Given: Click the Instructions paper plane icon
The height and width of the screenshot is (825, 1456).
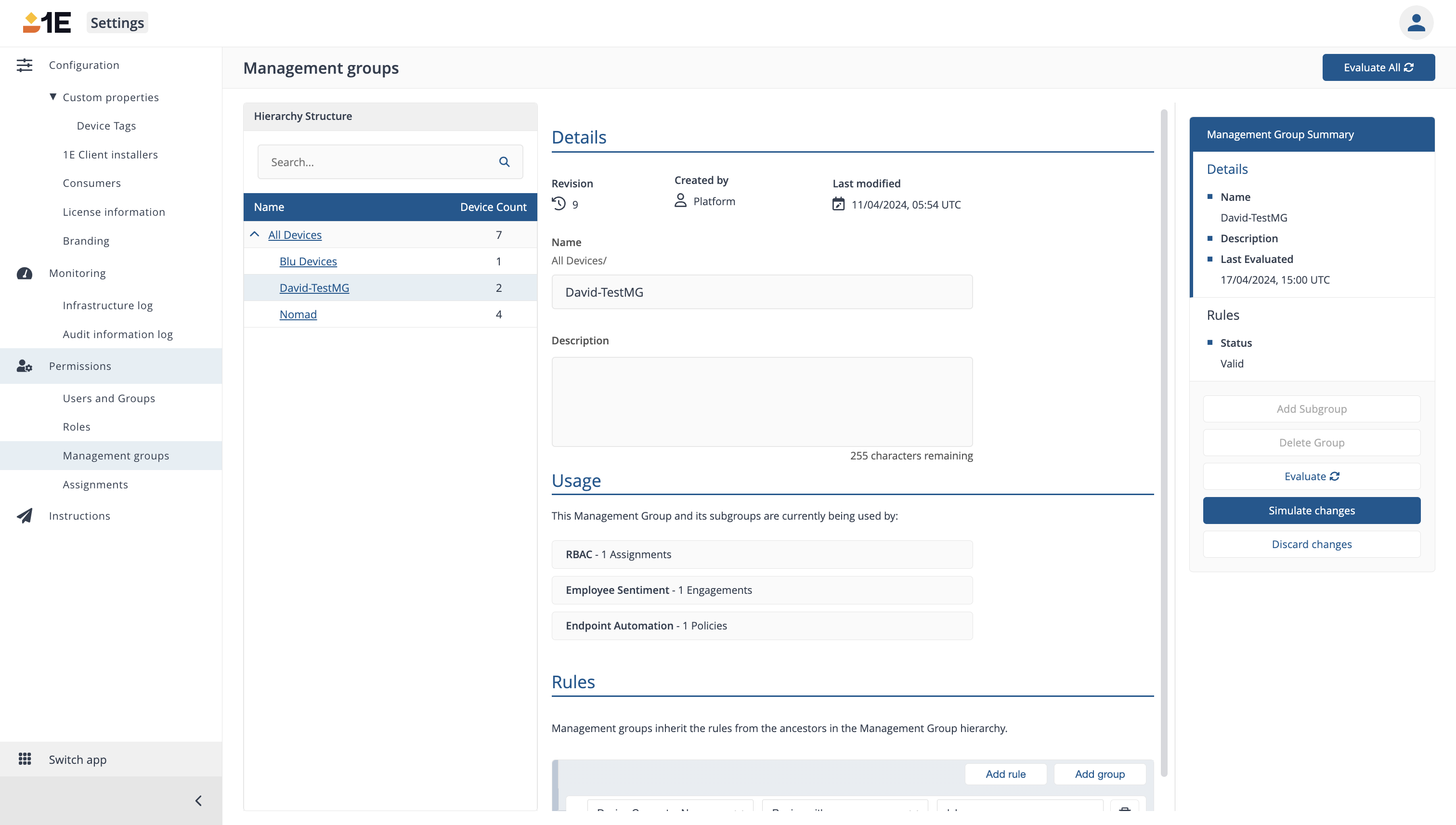Looking at the screenshot, I should point(25,516).
